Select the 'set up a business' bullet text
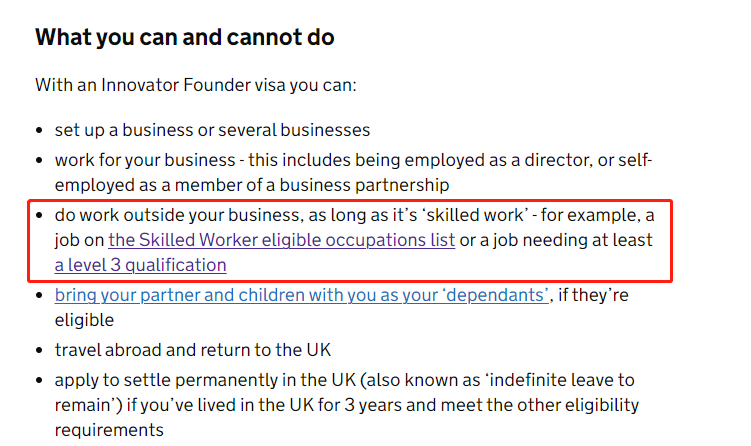 pos(212,130)
